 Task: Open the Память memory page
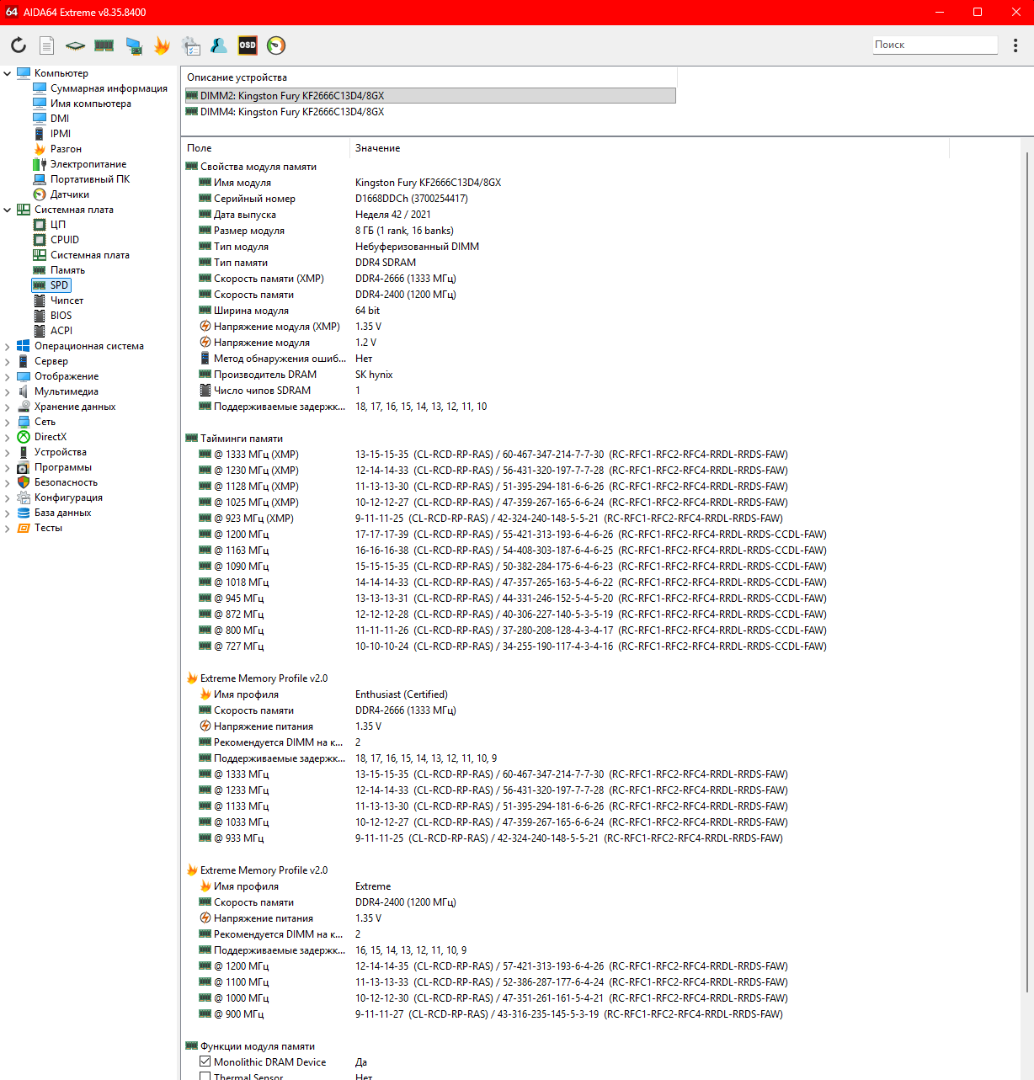68,270
